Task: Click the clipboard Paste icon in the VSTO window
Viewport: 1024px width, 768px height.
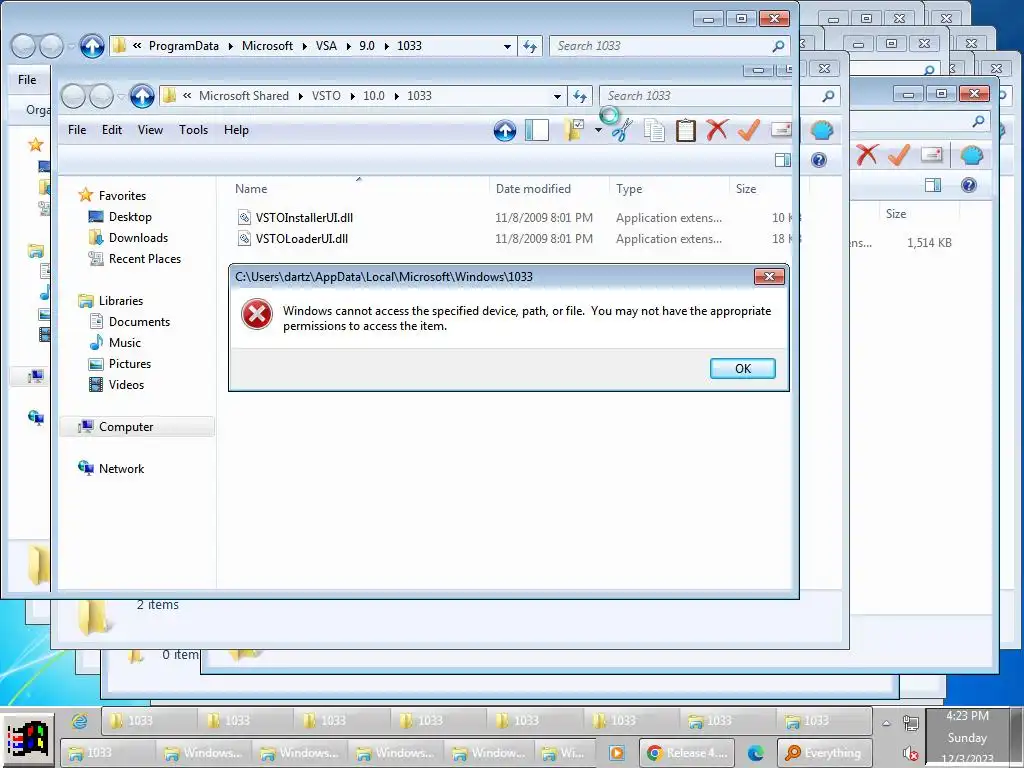Action: 686,130
